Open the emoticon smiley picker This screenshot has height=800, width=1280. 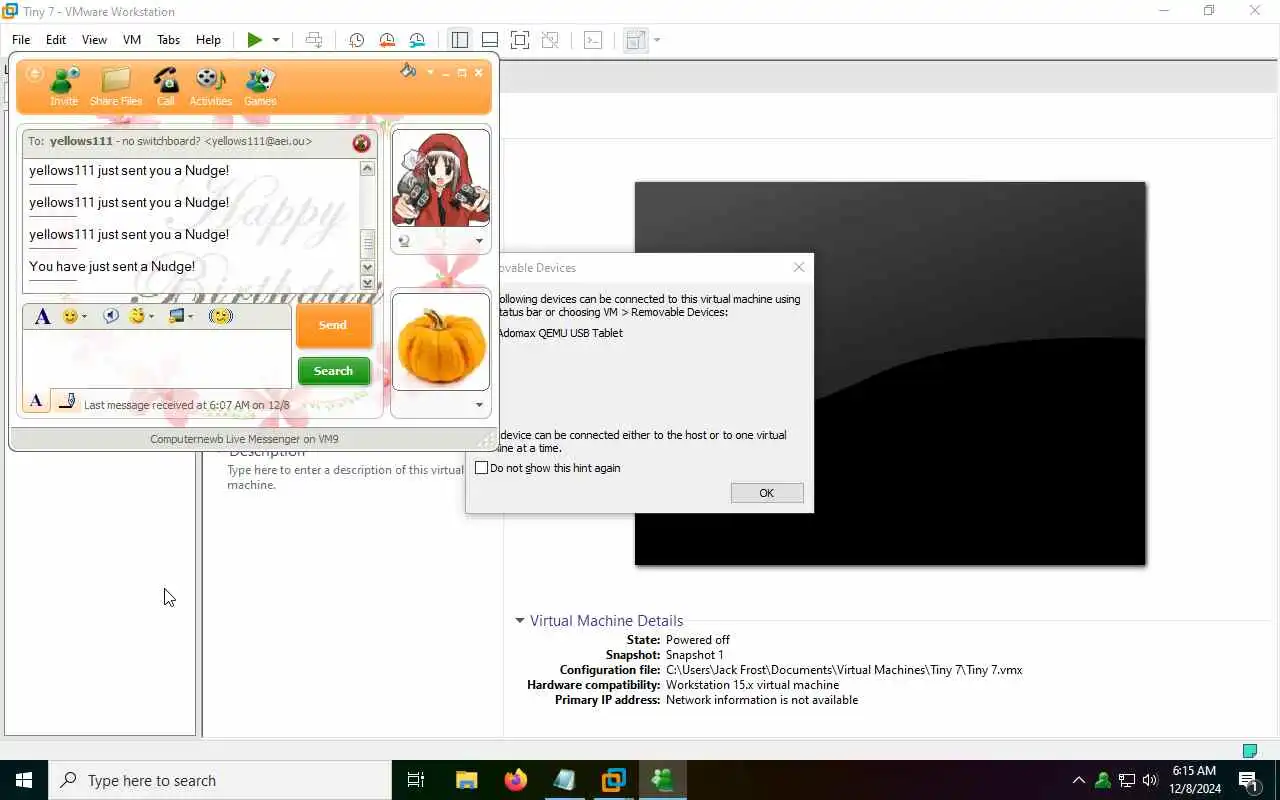(73, 316)
